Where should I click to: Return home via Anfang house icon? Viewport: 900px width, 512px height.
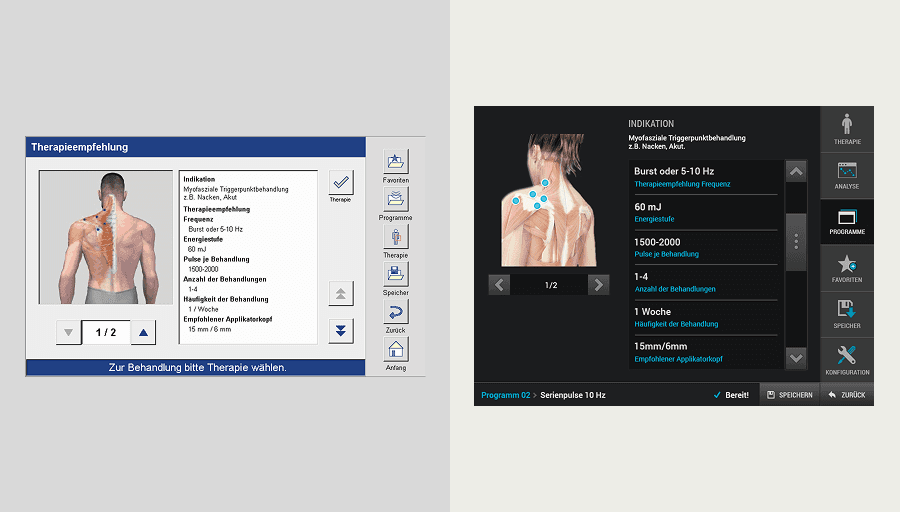click(x=395, y=349)
